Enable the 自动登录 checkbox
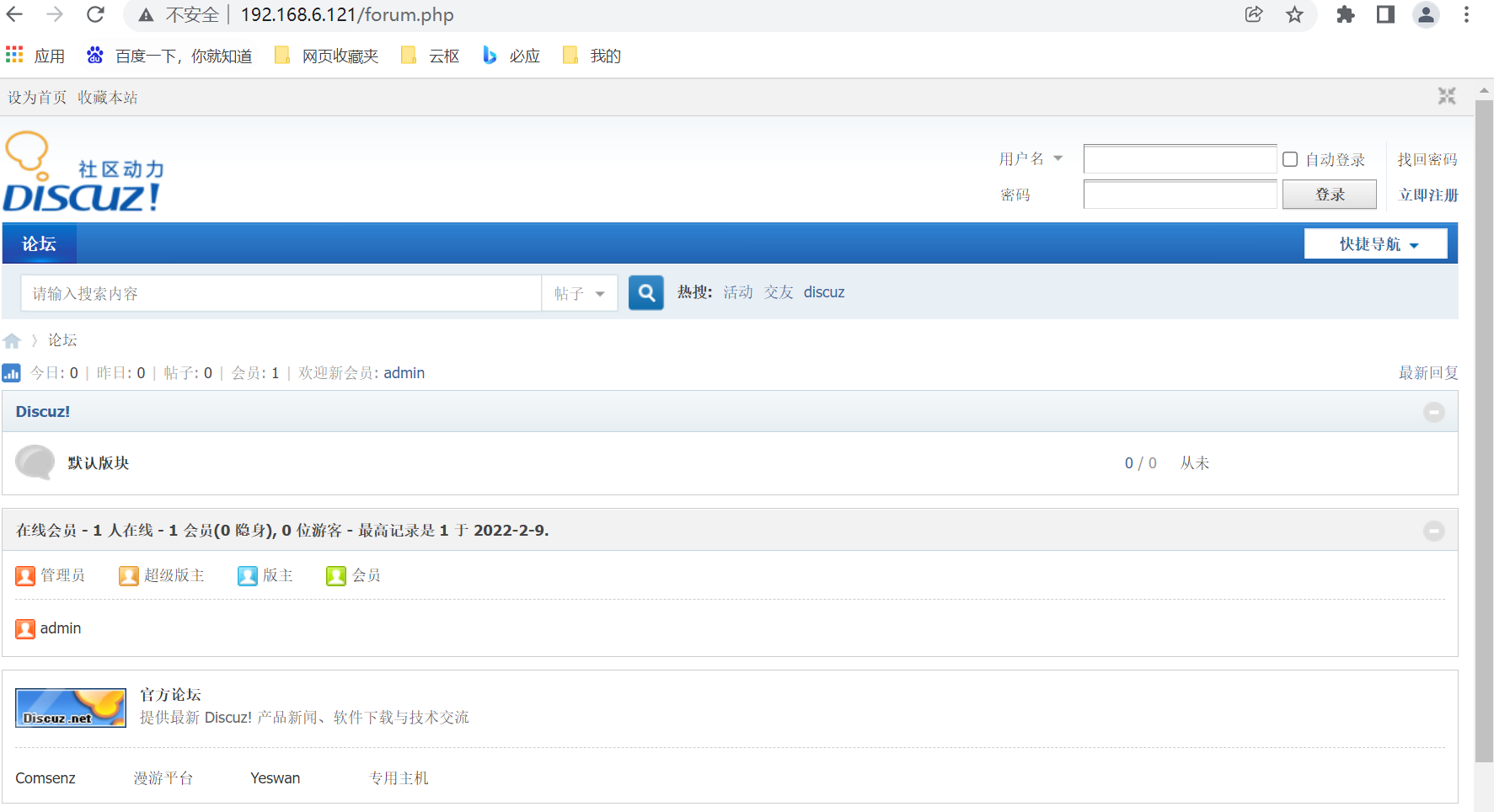The height and width of the screenshot is (812, 1494). [1290, 159]
